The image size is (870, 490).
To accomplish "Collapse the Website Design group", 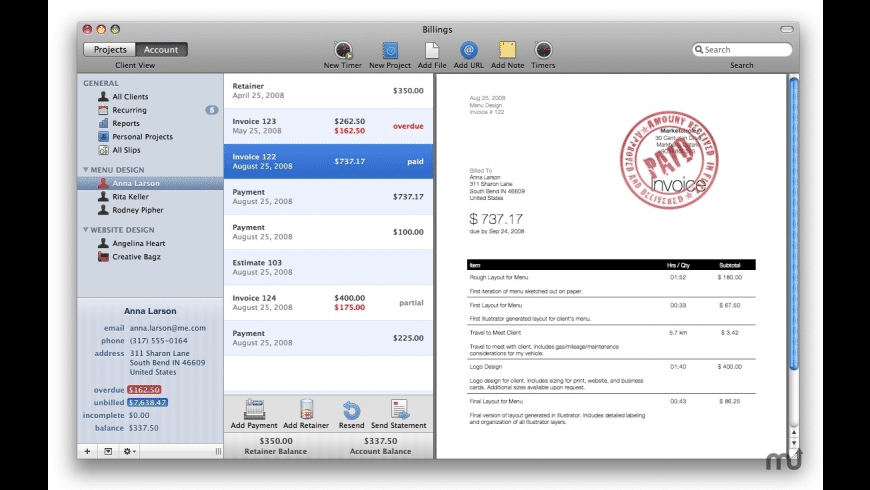I will (85, 229).
